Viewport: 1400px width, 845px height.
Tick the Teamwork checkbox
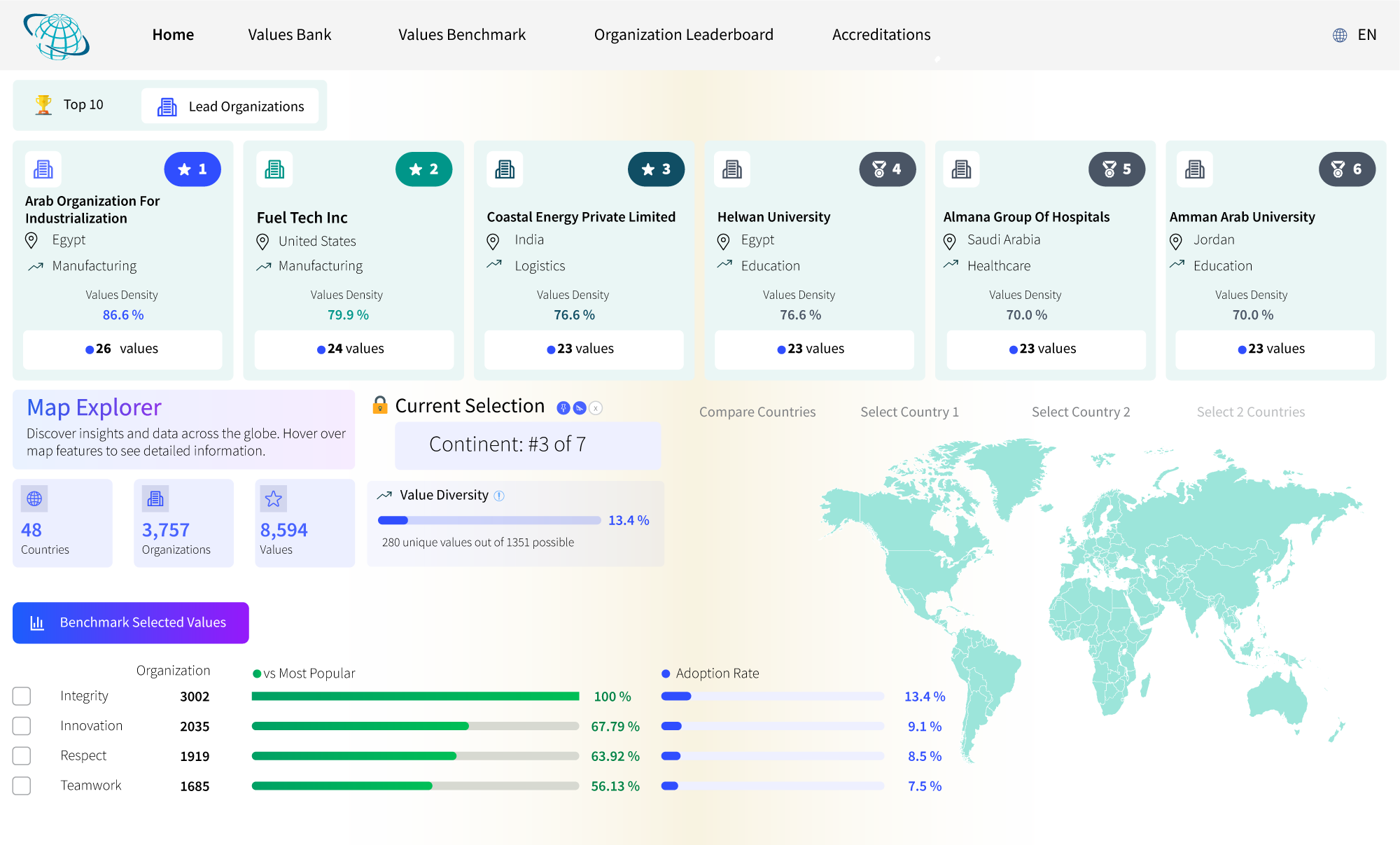coord(22,785)
